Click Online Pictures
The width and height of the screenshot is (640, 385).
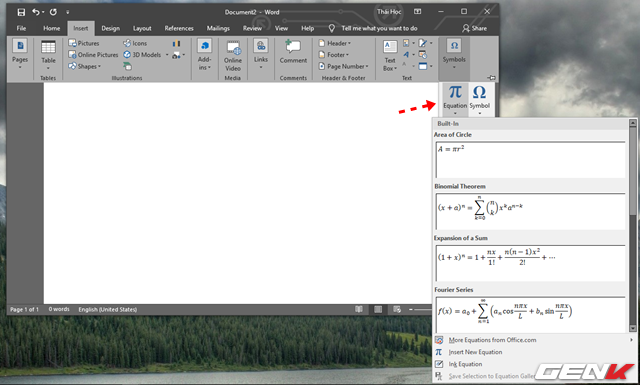[x=93, y=54]
